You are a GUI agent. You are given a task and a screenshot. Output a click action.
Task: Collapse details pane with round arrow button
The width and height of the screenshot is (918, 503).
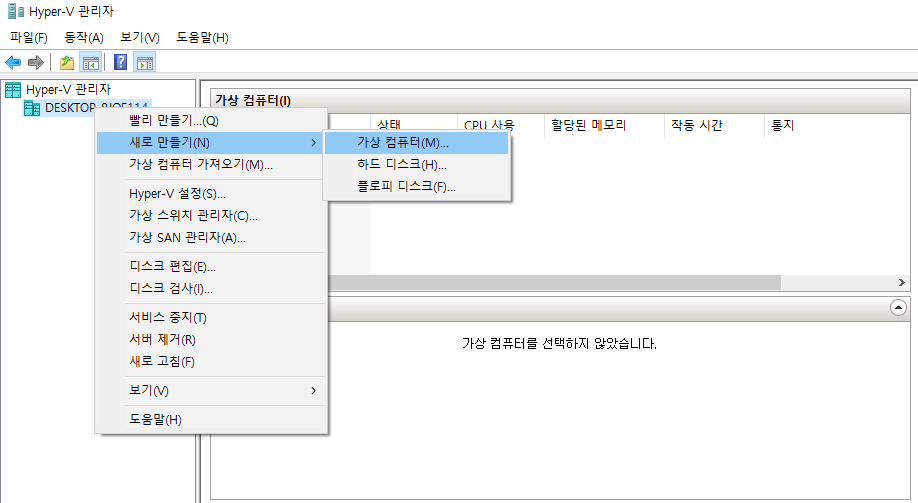[x=898, y=307]
